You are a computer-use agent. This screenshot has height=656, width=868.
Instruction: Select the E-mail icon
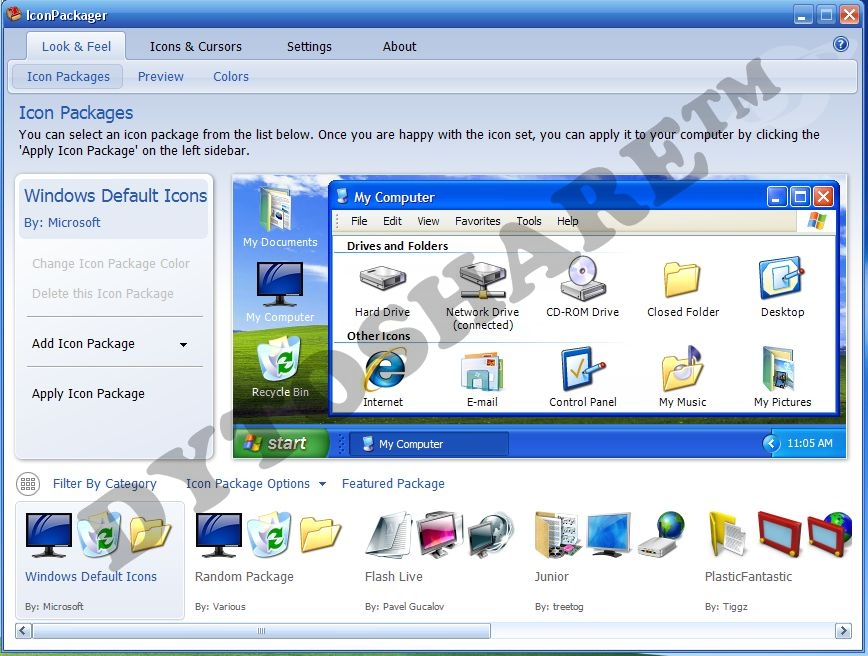[482, 370]
